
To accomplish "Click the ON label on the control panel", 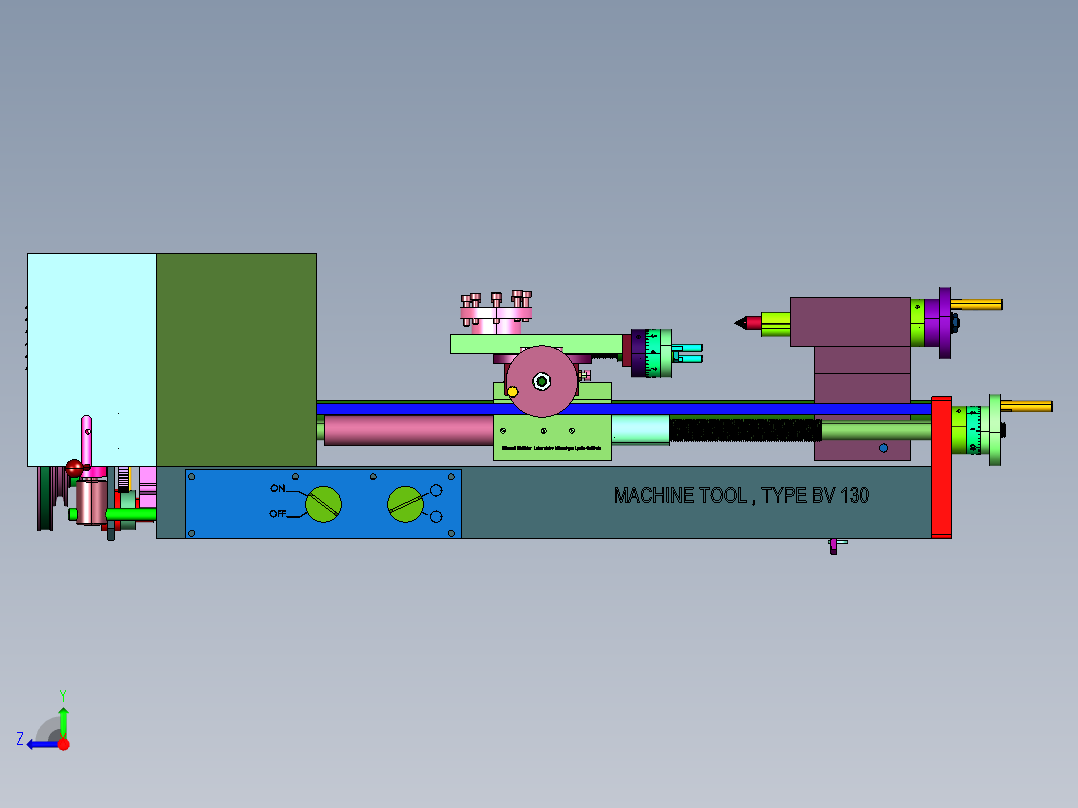I will pos(278,488).
